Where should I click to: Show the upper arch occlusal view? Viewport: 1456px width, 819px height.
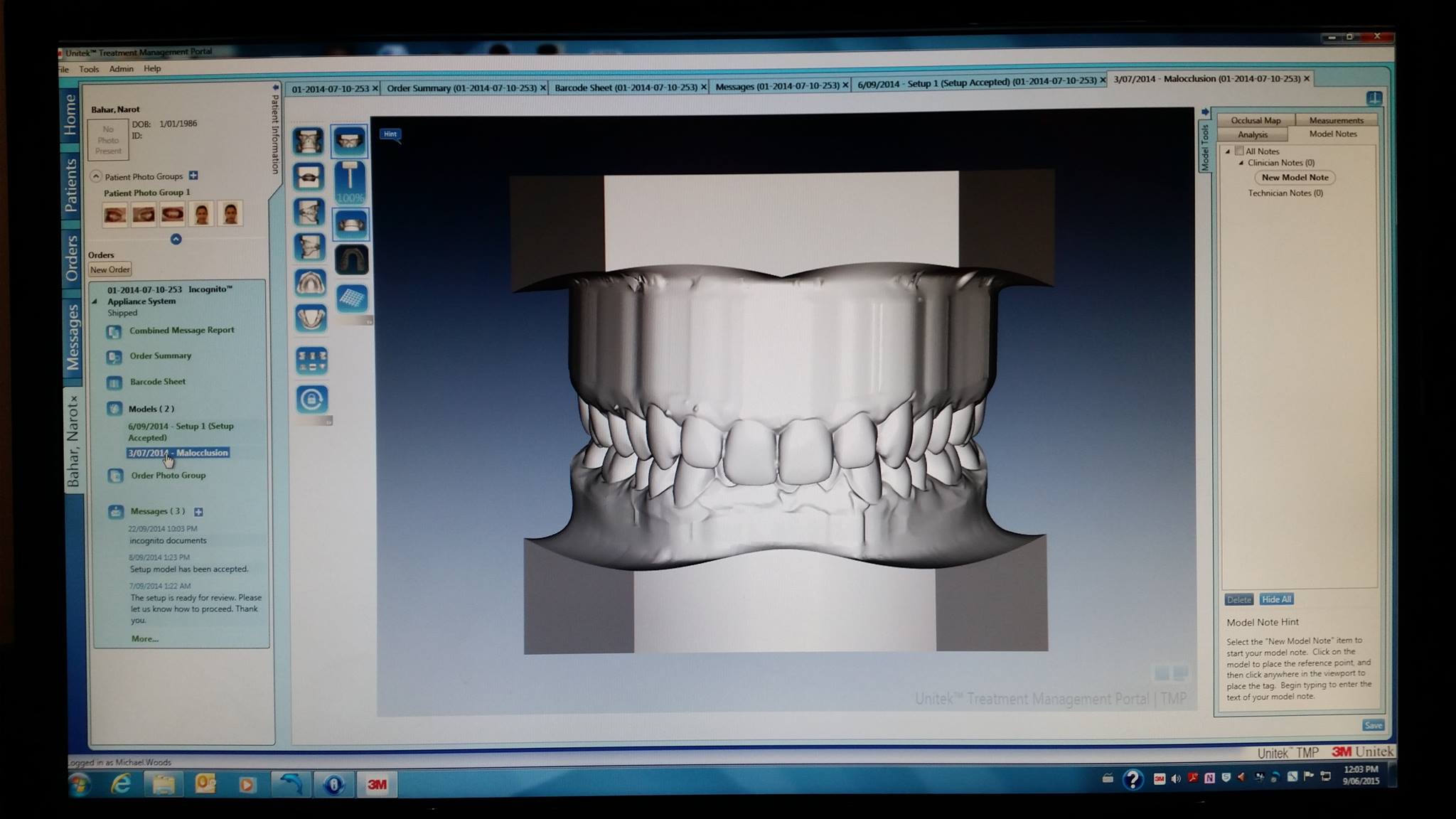pos(311,283)
